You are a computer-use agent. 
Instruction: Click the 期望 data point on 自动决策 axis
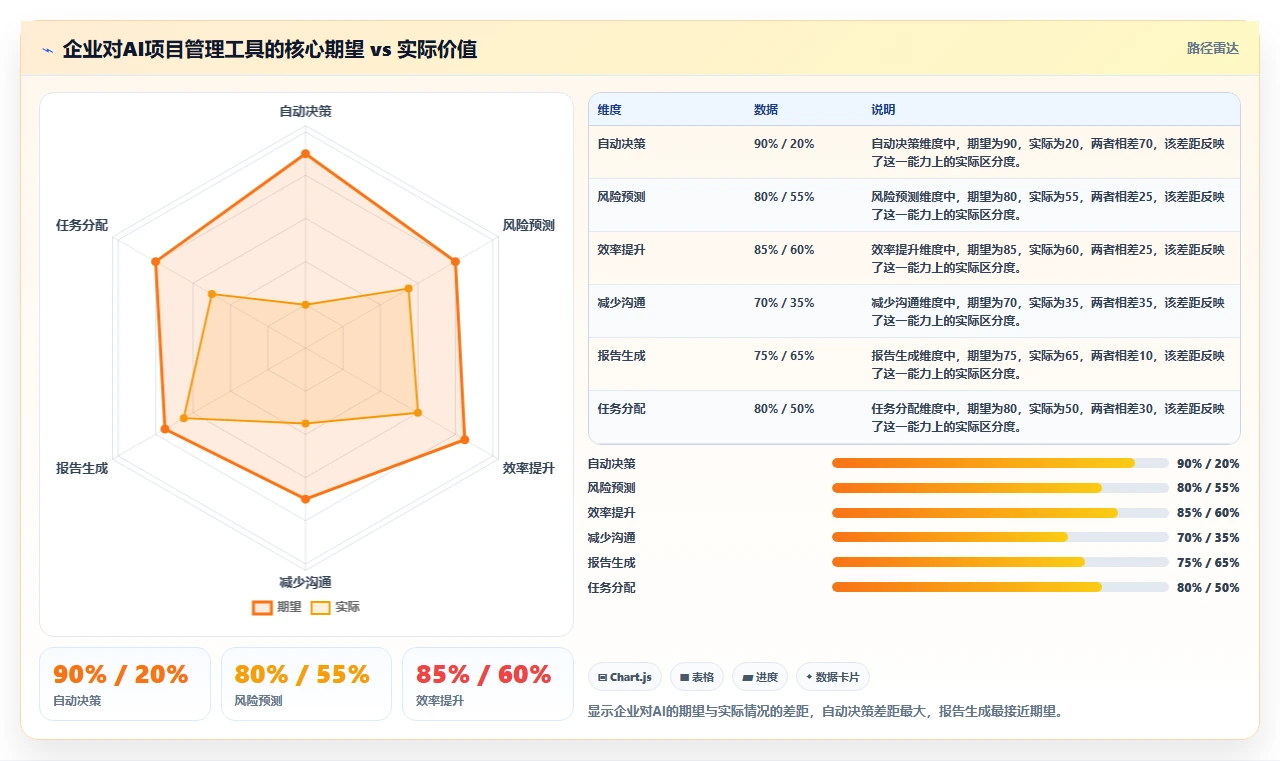click(x=306, y=154)
